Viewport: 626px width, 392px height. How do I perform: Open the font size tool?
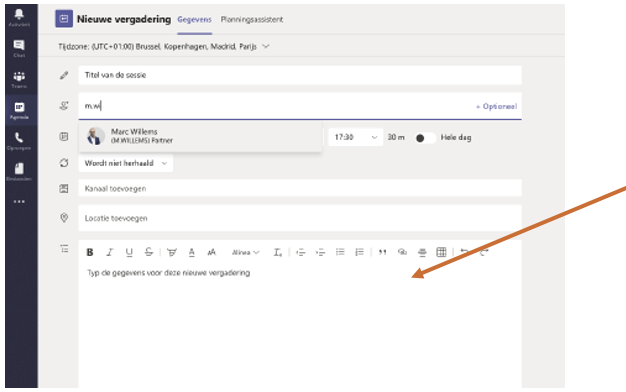click(211, 252)
